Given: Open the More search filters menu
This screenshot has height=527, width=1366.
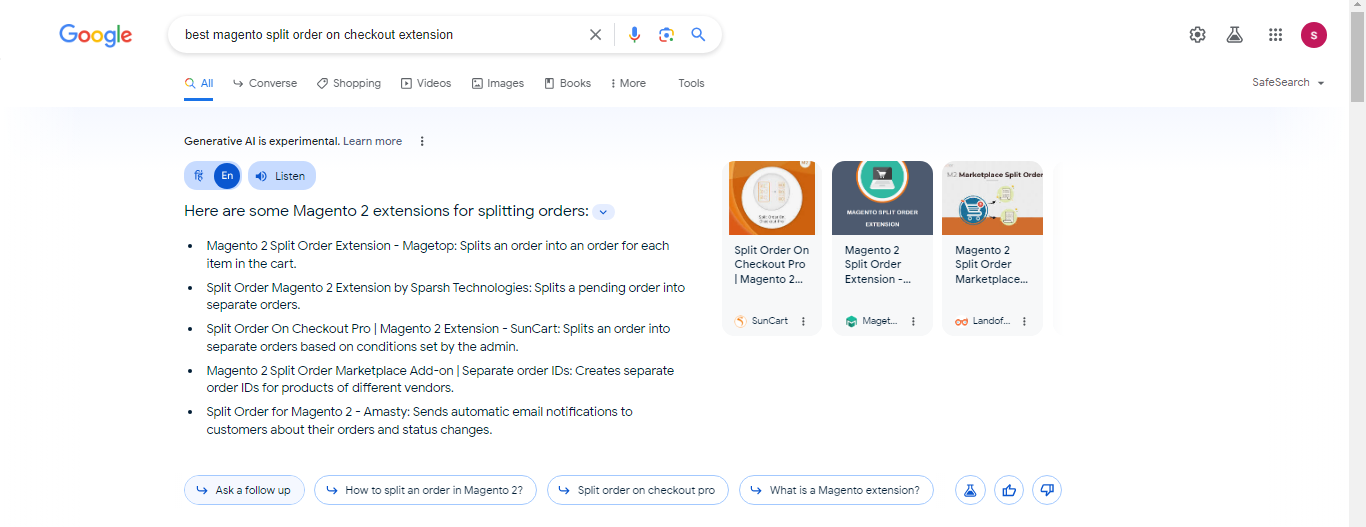Looking at the screenshot, I should pyautogui.click(x=628, y=84).
